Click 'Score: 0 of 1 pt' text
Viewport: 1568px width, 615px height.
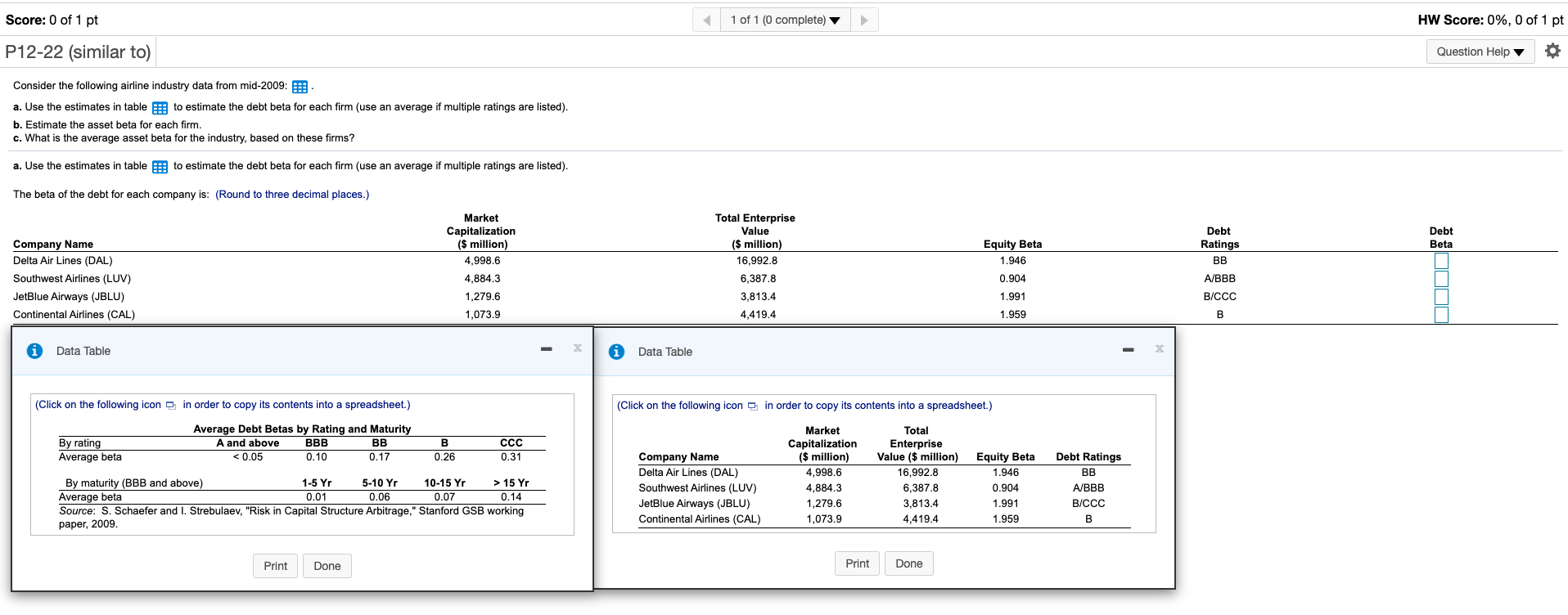52,20
